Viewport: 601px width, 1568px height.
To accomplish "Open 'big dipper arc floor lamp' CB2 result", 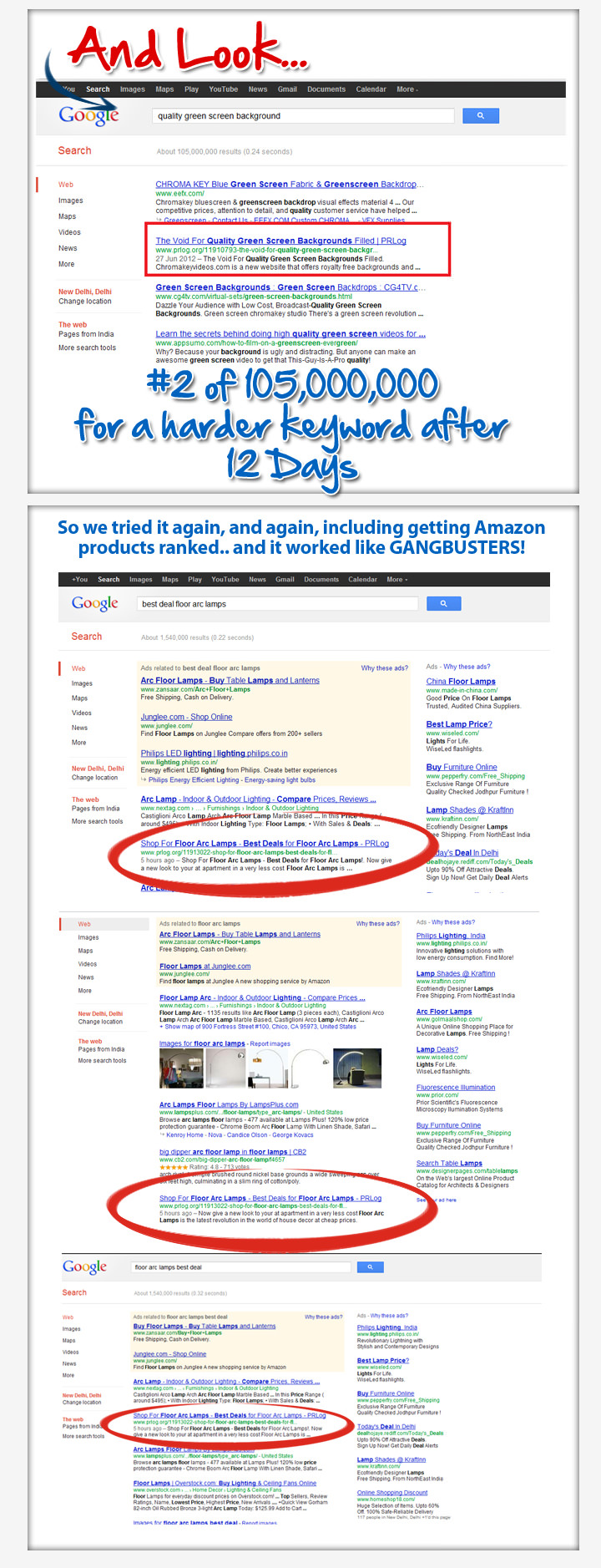I will point(233,1151).
